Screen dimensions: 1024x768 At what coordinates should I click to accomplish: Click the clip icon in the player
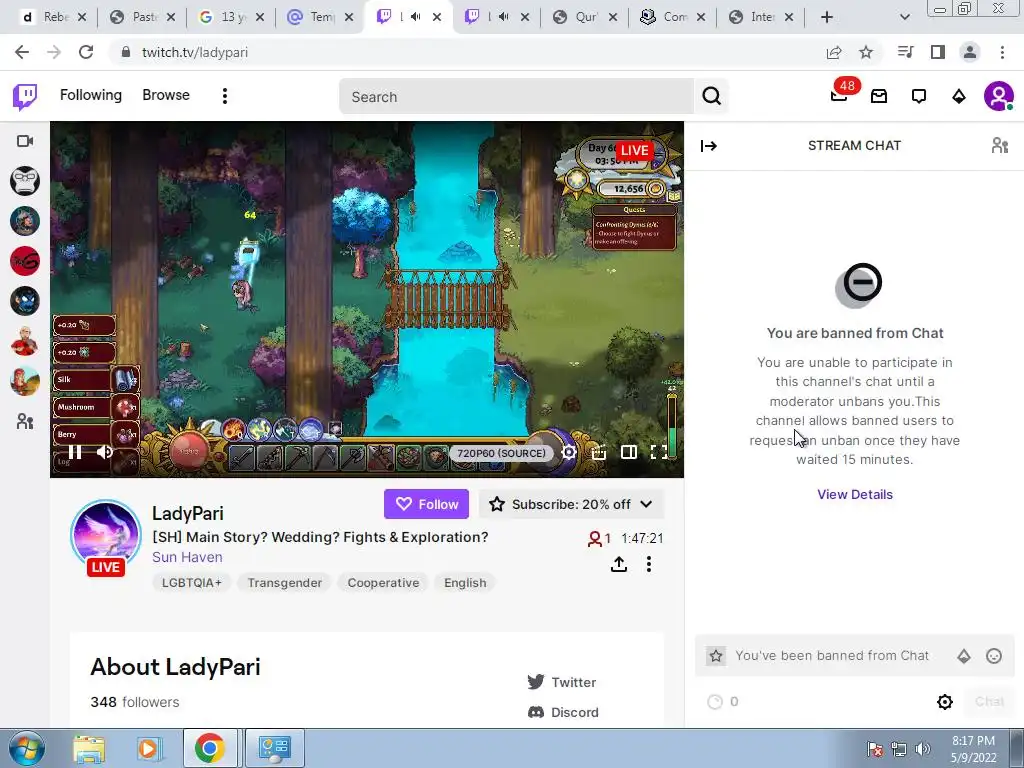pos(599,452)
